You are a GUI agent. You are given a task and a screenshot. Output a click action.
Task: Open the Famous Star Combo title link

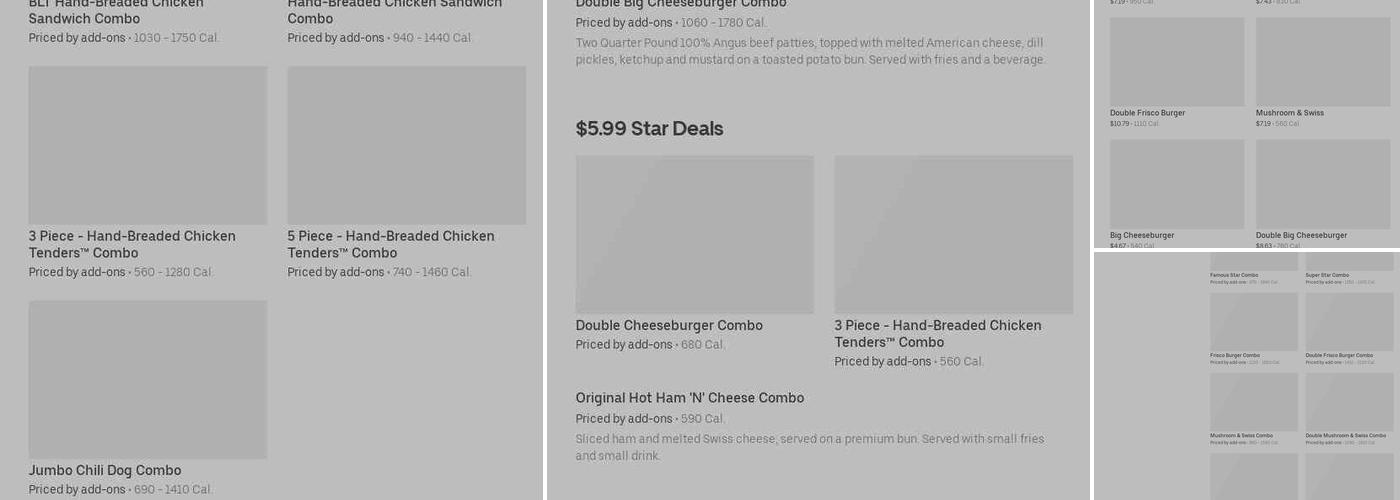[x=1234, y=275]
